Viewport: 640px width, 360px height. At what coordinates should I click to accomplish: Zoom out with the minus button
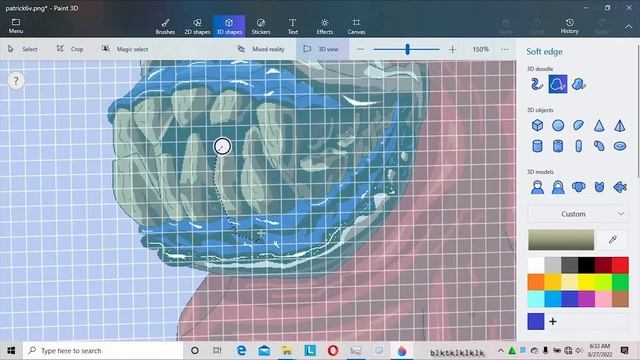tap(360, 49)
